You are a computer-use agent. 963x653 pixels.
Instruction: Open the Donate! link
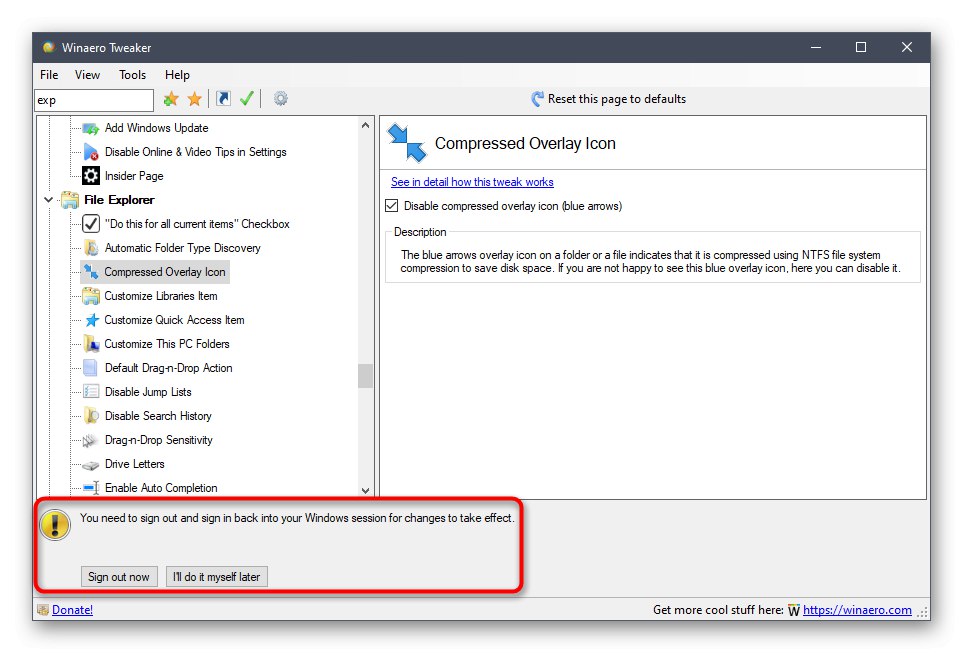[x=72, y=610]
